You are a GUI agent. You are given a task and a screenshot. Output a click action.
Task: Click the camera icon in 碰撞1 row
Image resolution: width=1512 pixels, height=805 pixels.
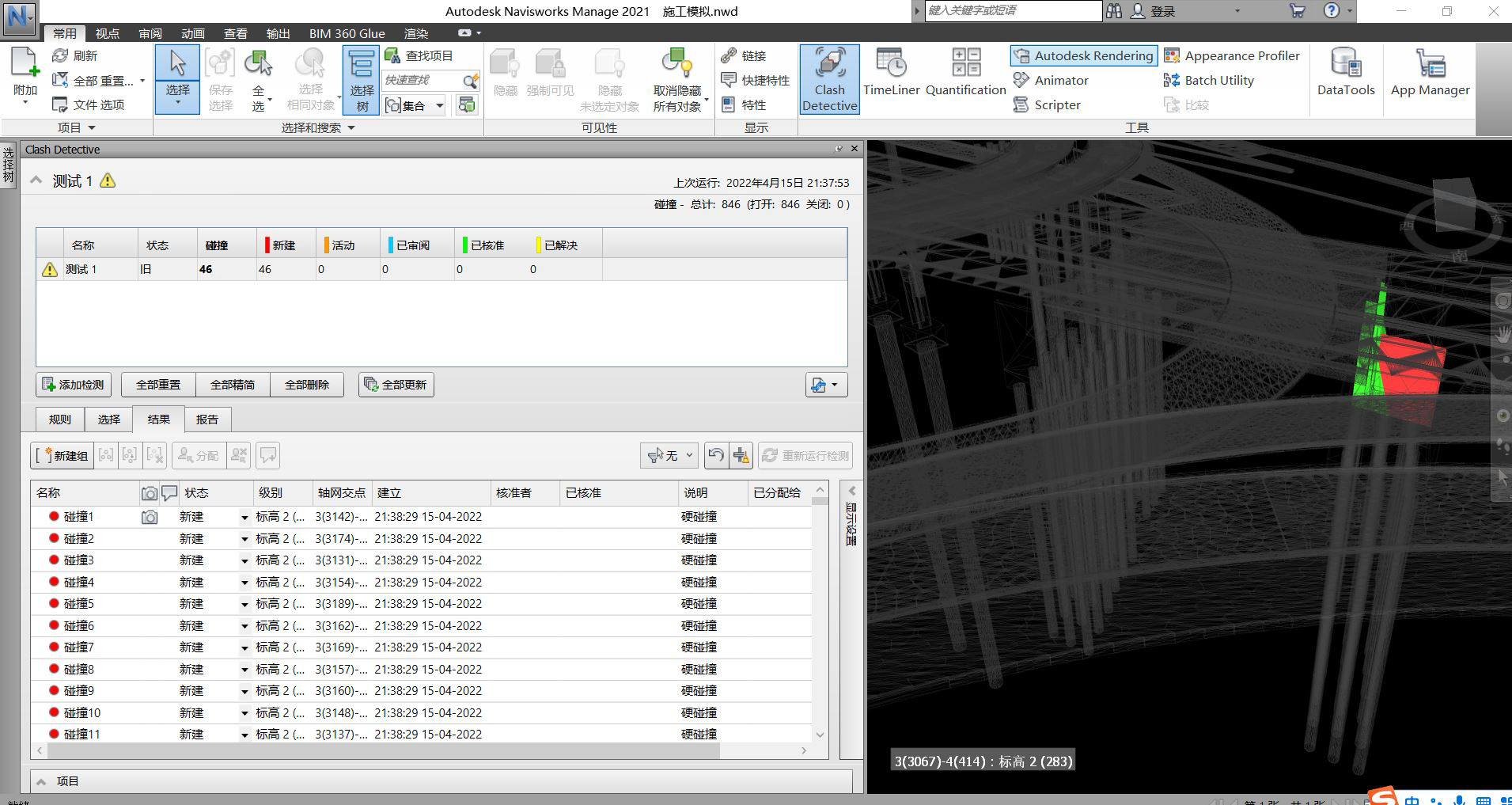[x=149, y=517]
